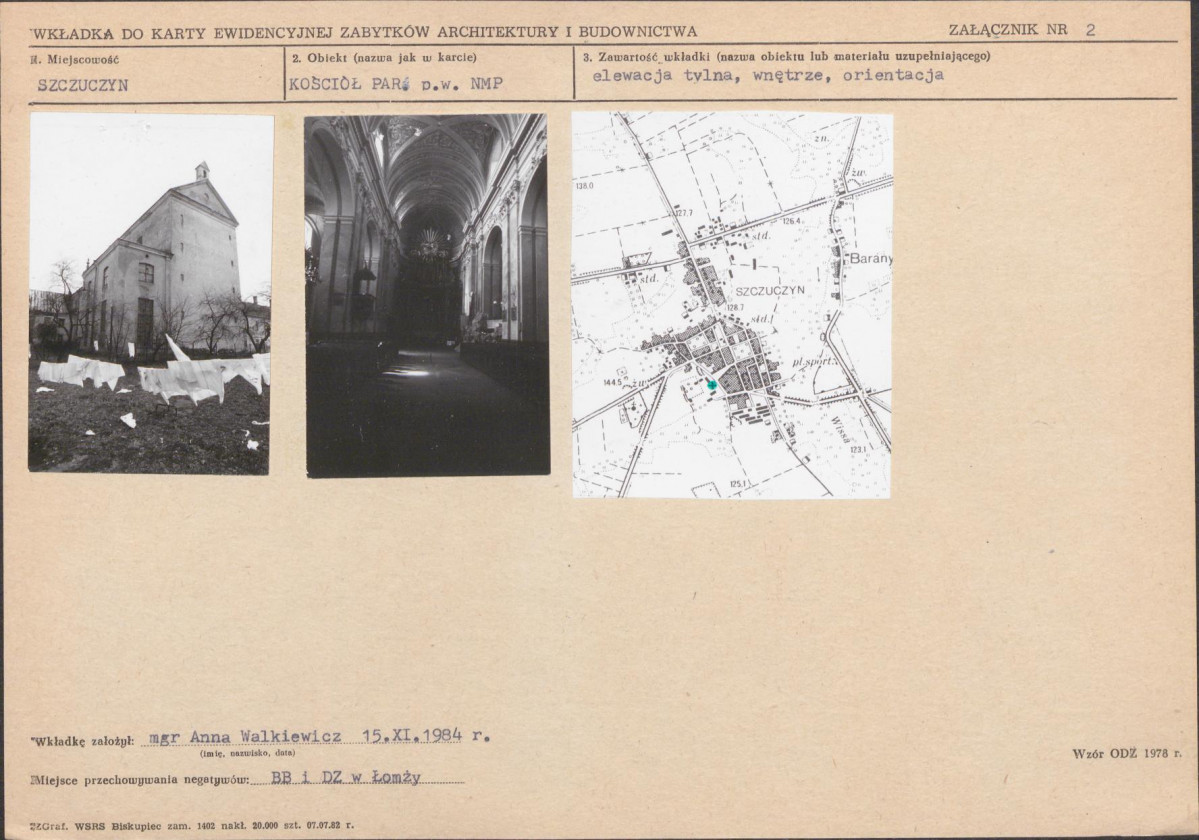Click the ZAŁĄCZNIK NR number 2
Image resolution: width=1199 pixels, height=840 pixels.
click(1090, 30)
